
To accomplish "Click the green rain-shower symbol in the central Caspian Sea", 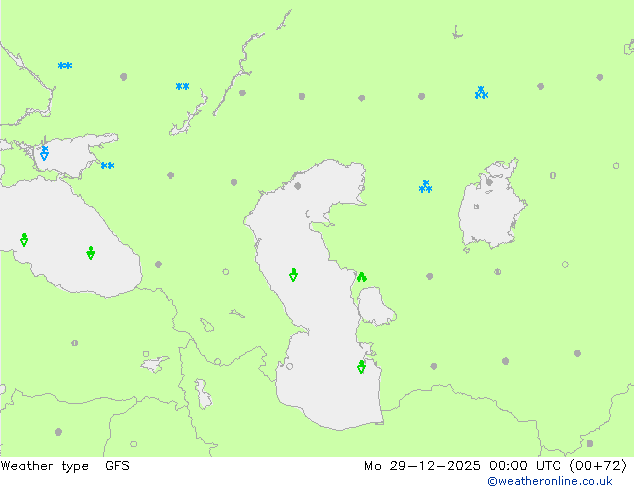I will [x=294, y=275].
